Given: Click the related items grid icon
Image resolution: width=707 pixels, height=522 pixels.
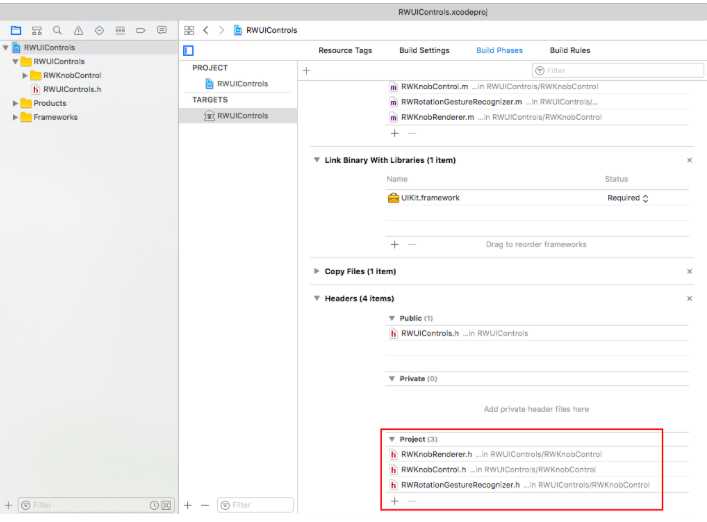Looking at the screenshot, I should (x=189, y=30).
